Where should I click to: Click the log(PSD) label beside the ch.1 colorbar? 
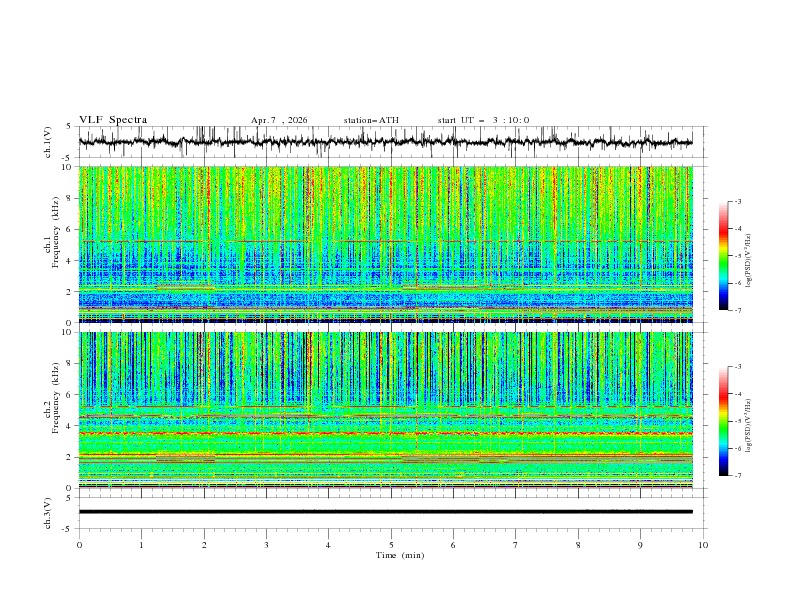[749, 261]
